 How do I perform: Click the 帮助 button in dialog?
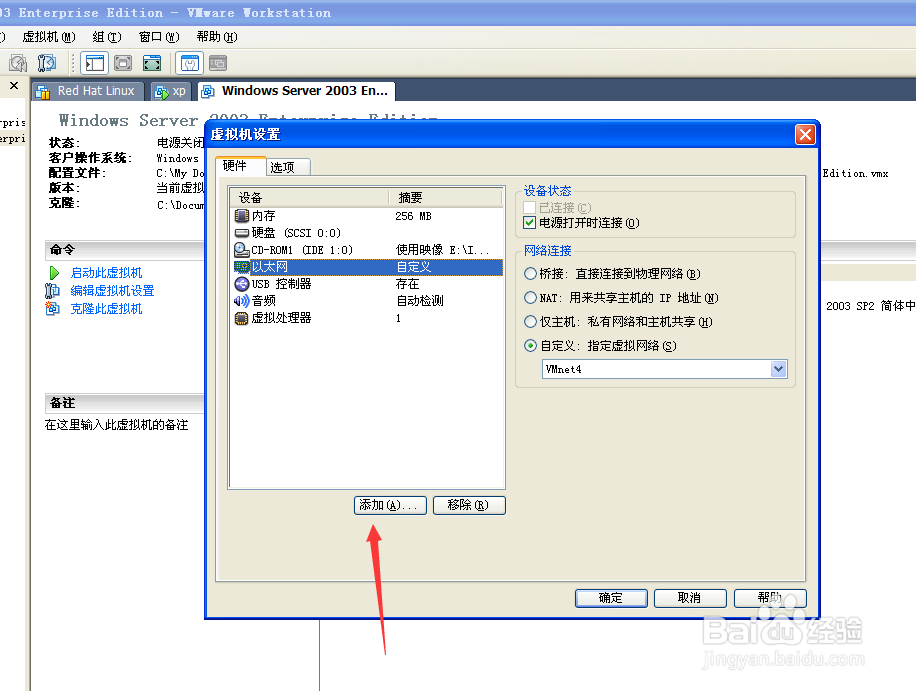[770, 598]
